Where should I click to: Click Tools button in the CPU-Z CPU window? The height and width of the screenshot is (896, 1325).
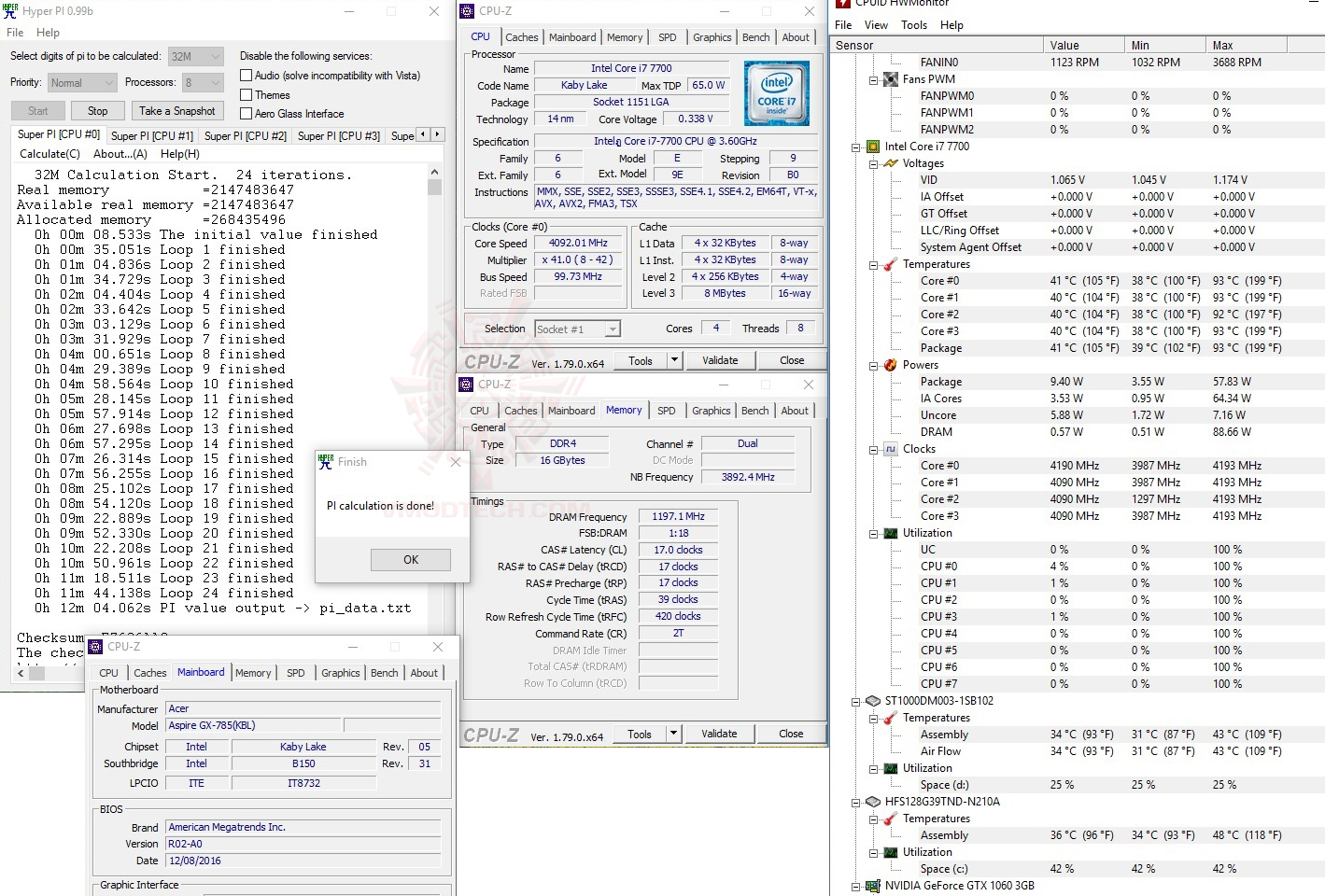click(x=641, y=360)
